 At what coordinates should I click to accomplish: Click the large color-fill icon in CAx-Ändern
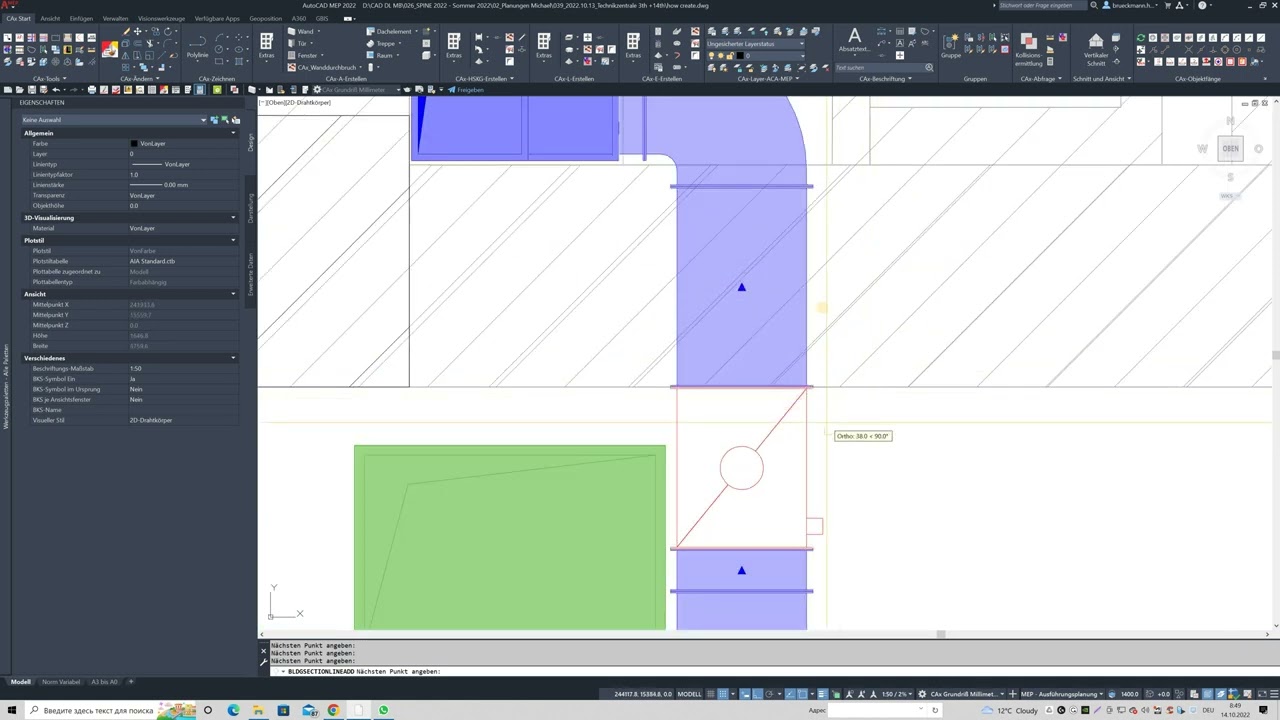pos(109,49)
